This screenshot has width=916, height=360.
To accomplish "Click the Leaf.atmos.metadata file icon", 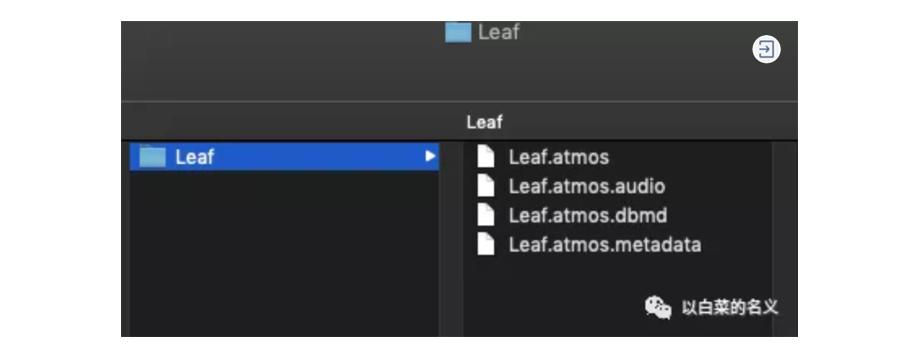I will 485,244.
